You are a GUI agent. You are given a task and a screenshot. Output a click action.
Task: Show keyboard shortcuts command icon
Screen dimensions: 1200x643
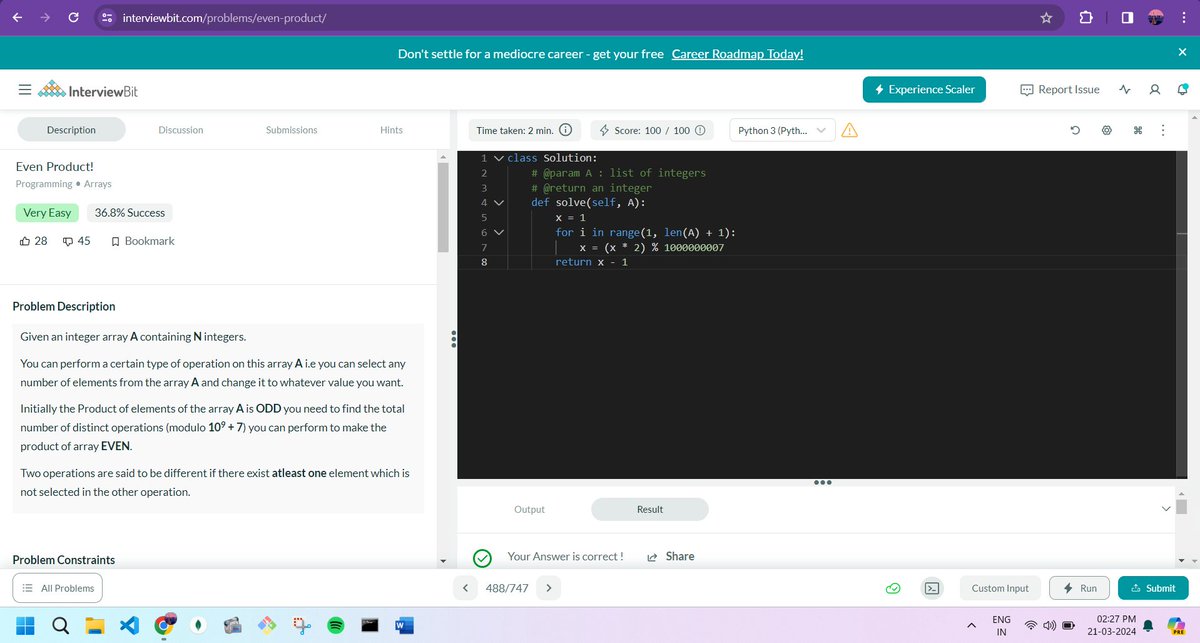1138,130
